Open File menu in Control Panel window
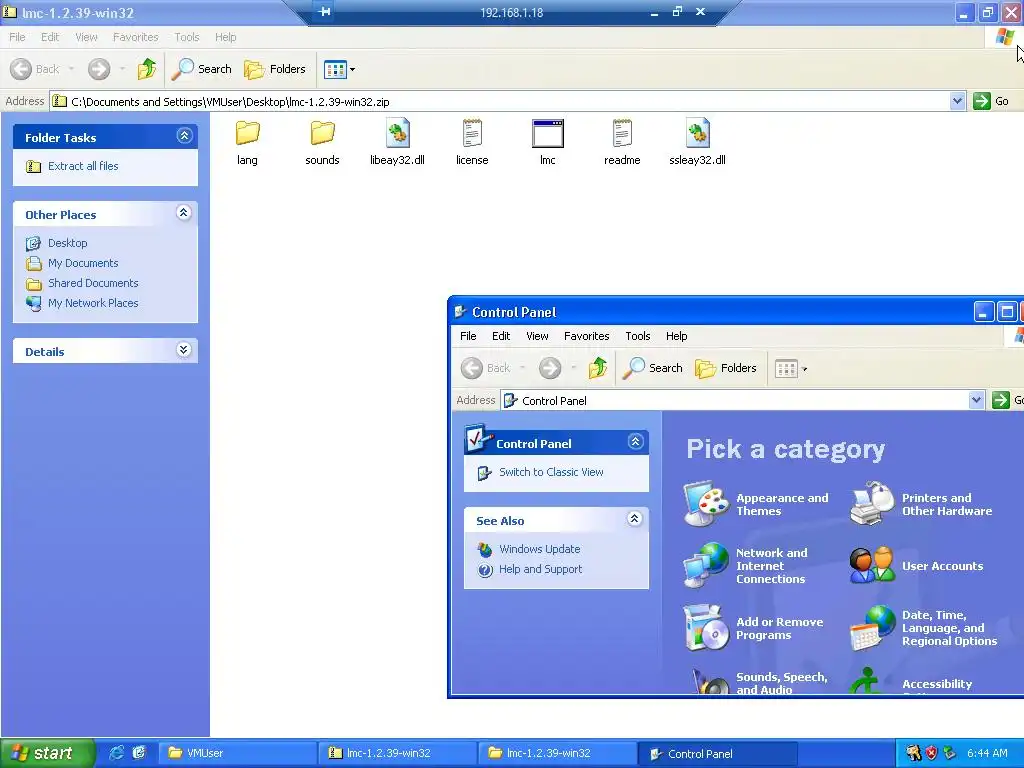This screenshot has width=1024, height=768. pyautogui.click(x=468, y=336)
